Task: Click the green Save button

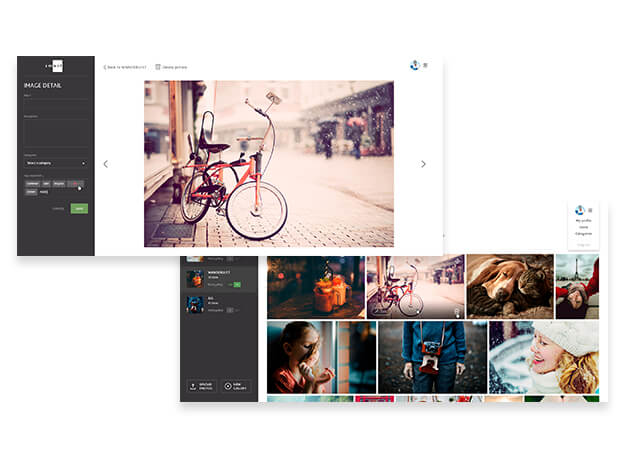Action: click(x=79, y=208)
